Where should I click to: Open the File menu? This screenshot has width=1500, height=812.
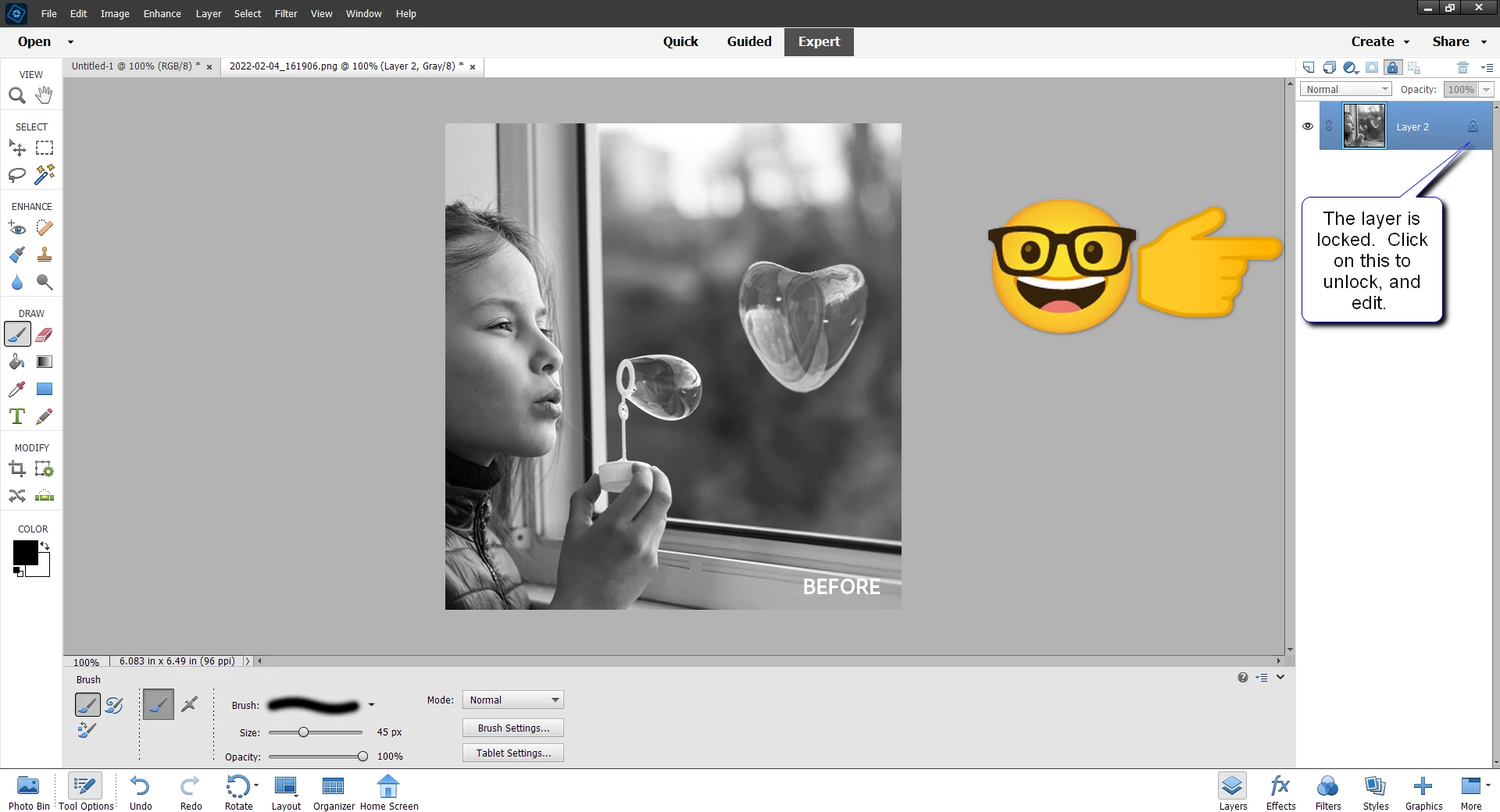click(48, 13)
